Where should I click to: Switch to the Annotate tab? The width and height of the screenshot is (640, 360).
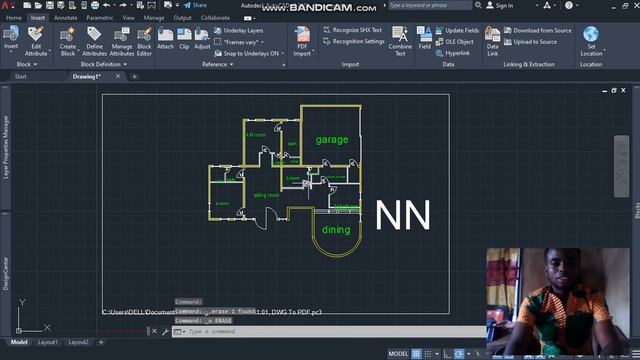pos(65,18)
